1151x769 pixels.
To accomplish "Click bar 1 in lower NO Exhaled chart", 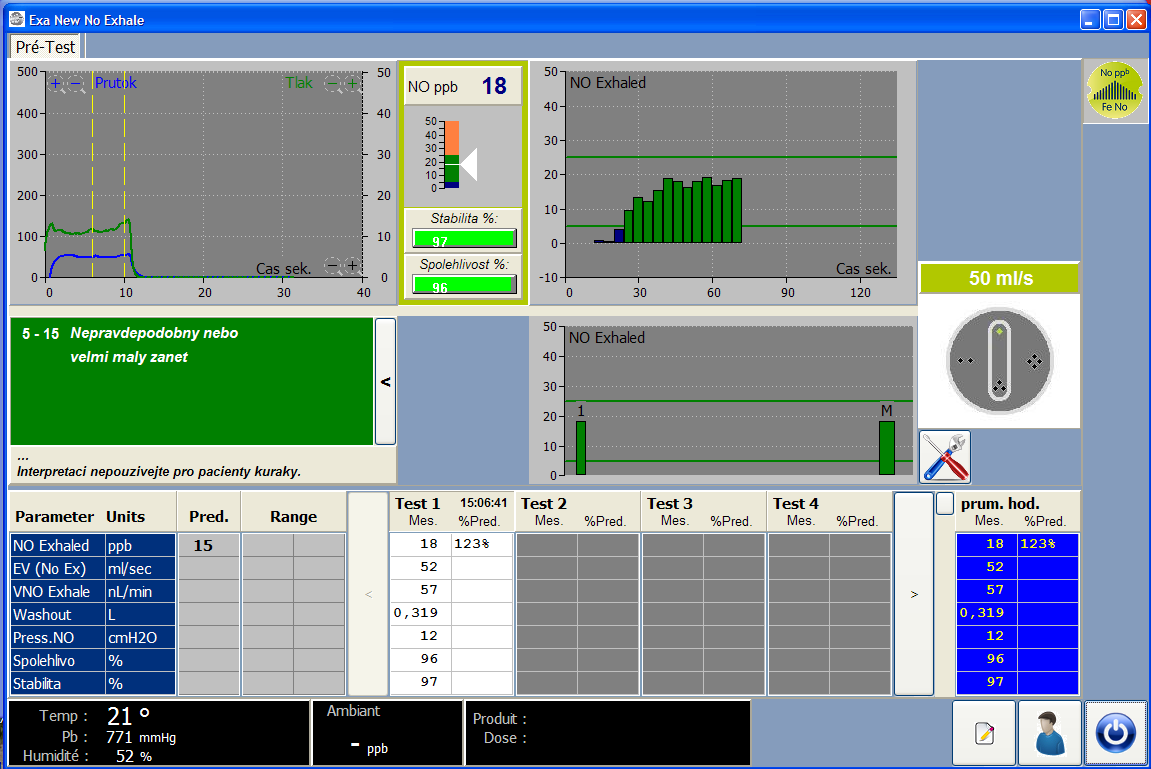I will 581,447.
